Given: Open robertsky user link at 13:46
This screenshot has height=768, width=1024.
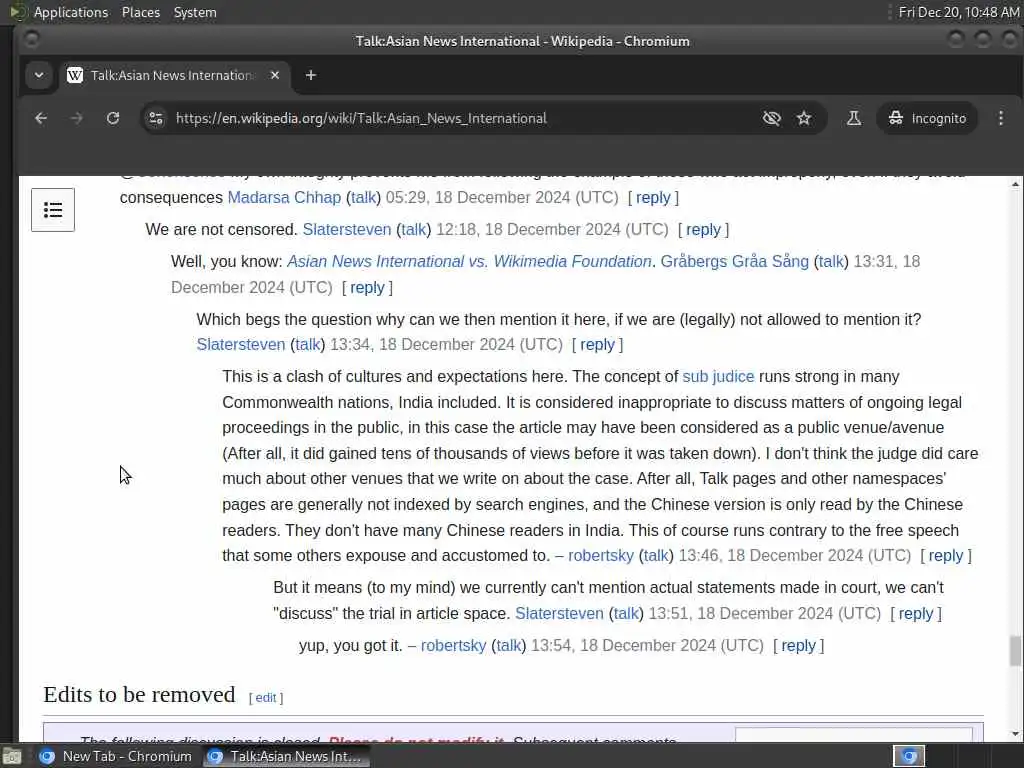Looking at the screenshot, I should coord(601,555).
